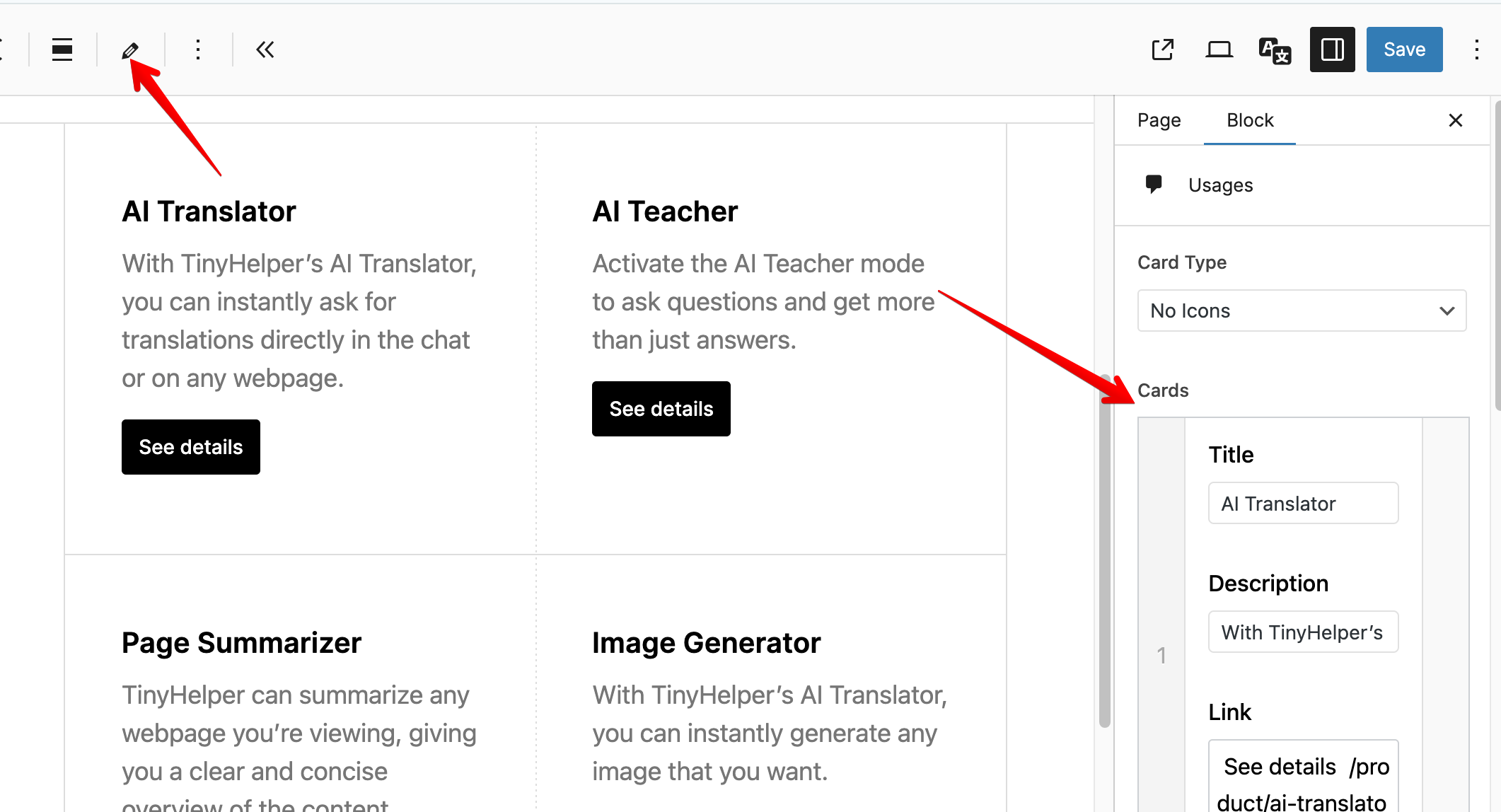Click the card Link field
The image size is (1501, 812).
click(x=1303, y=778)
